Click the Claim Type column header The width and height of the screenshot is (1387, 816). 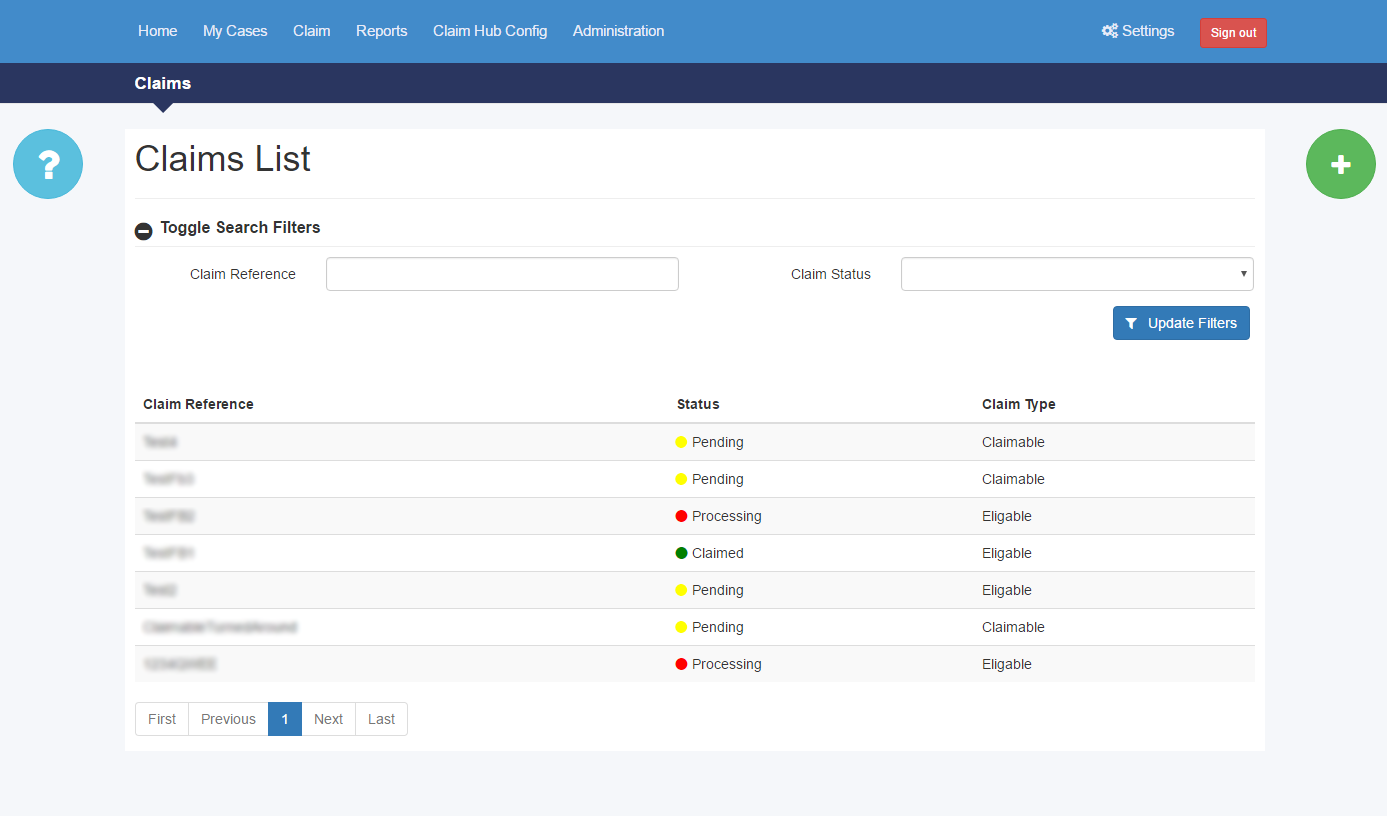pyautogui.click(x=1019, y=404)
